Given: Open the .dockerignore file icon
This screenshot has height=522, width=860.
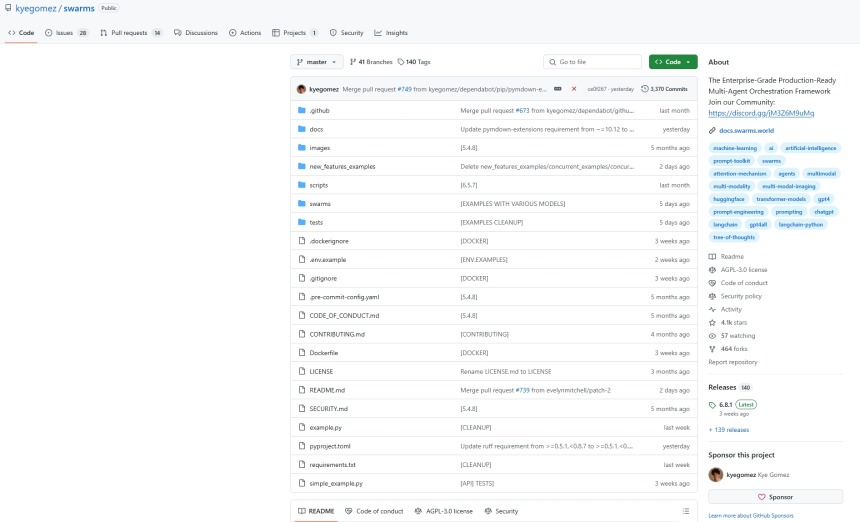Looking at the screenshot, I should click(x=302, y=241).
